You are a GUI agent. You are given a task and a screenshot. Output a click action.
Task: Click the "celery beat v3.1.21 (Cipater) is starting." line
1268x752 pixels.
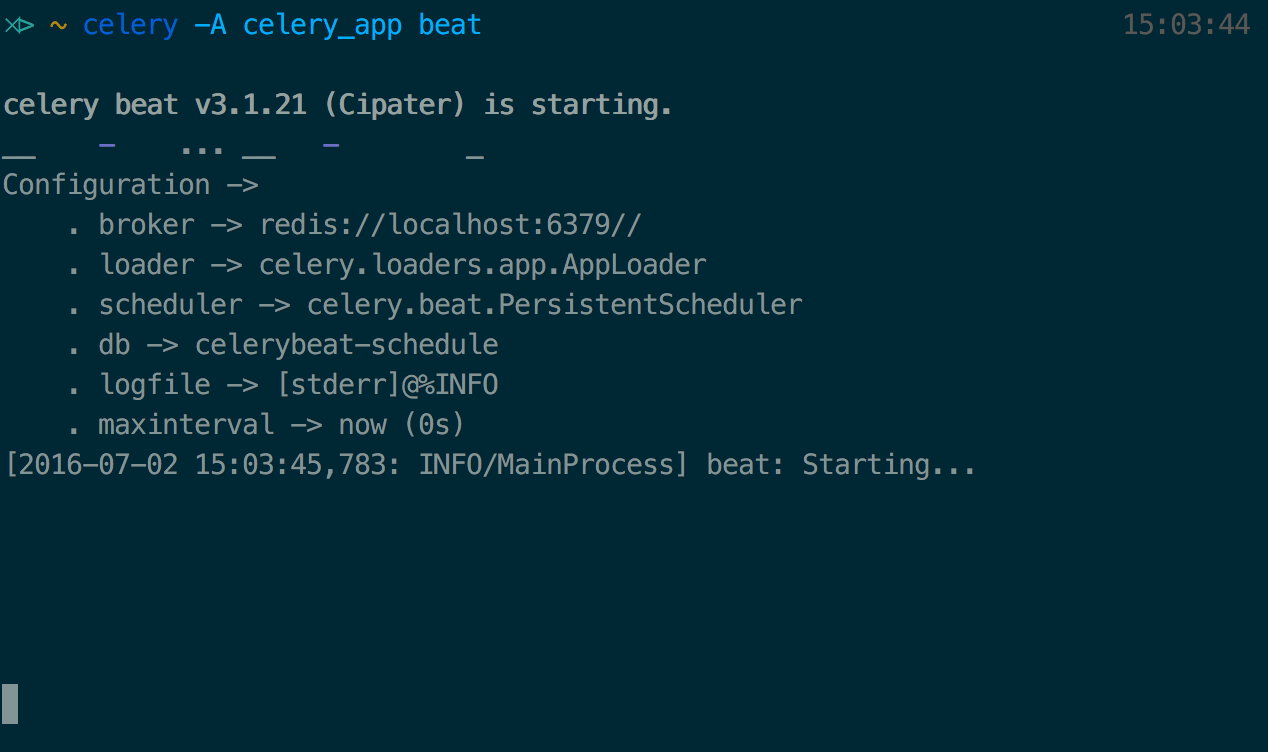[338, 105]
